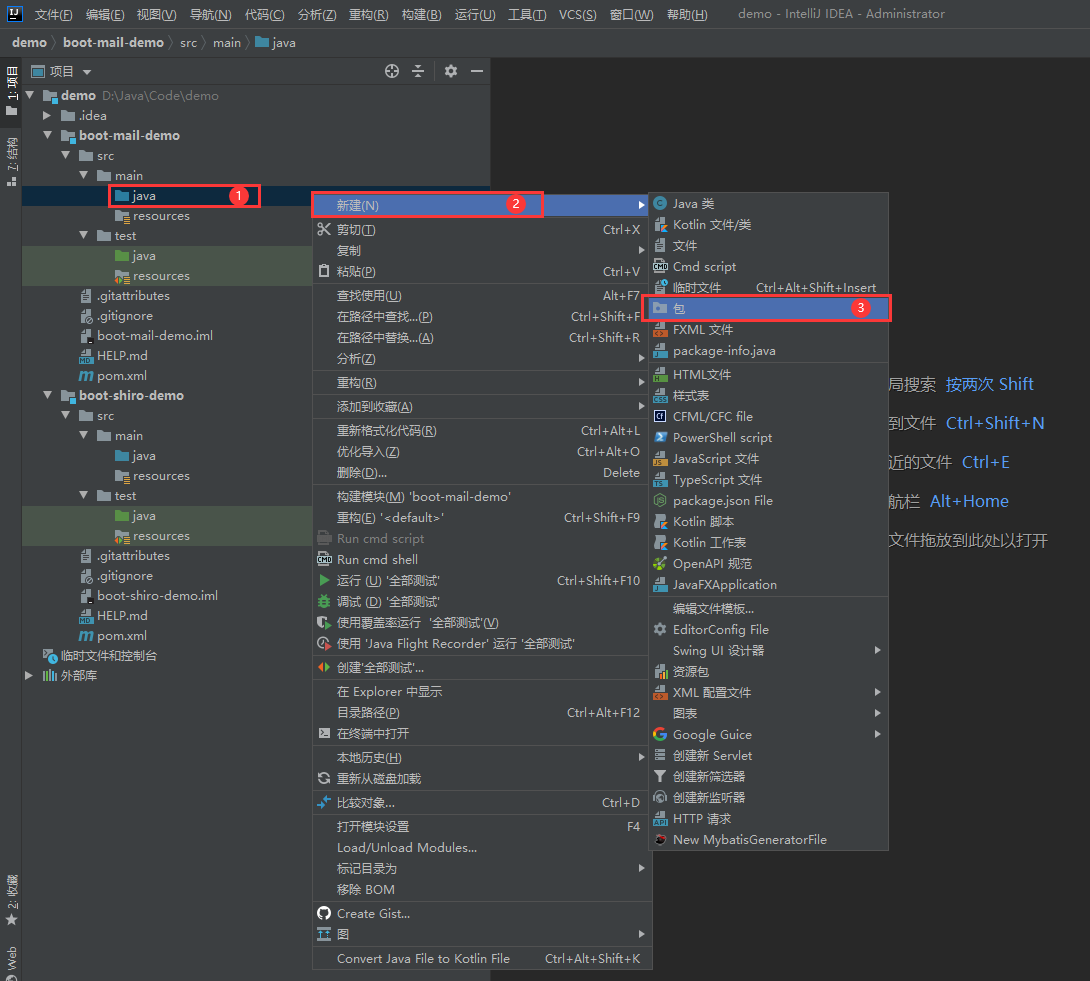Viewport: 1090px width, 981px height.
Task: Click the boot-mail-demo breadcrumb
Action: [x=113, y=42]
